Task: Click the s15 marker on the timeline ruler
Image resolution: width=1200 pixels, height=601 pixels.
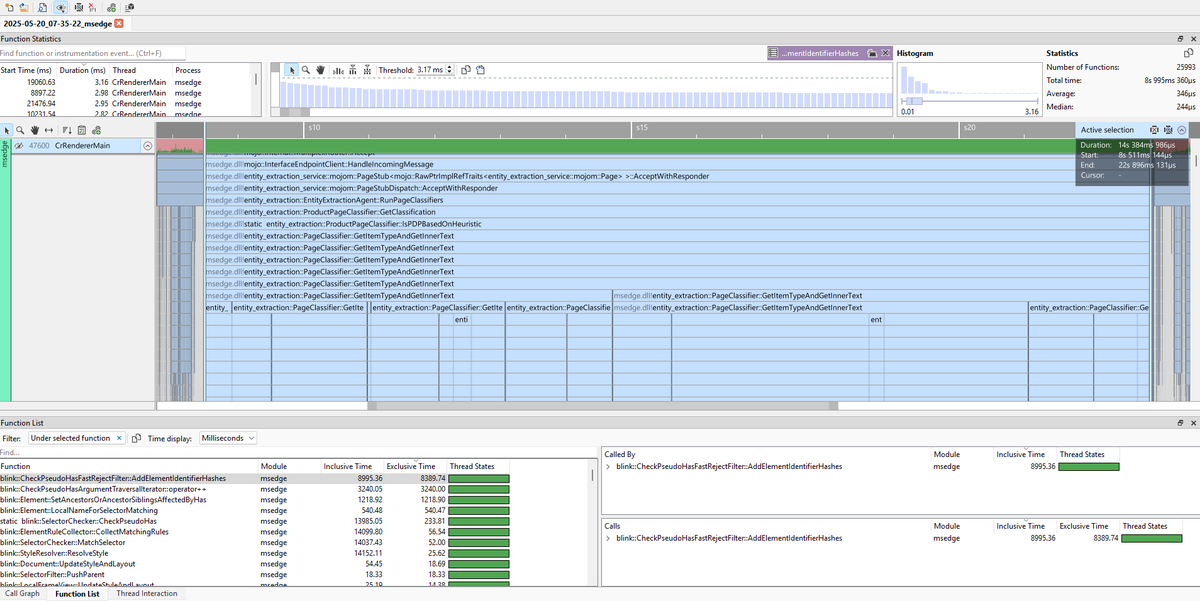Action: [642, 129]
